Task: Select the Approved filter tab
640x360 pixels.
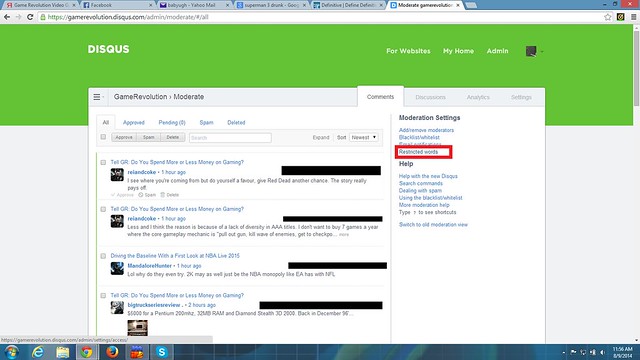Action: [134, 122]
